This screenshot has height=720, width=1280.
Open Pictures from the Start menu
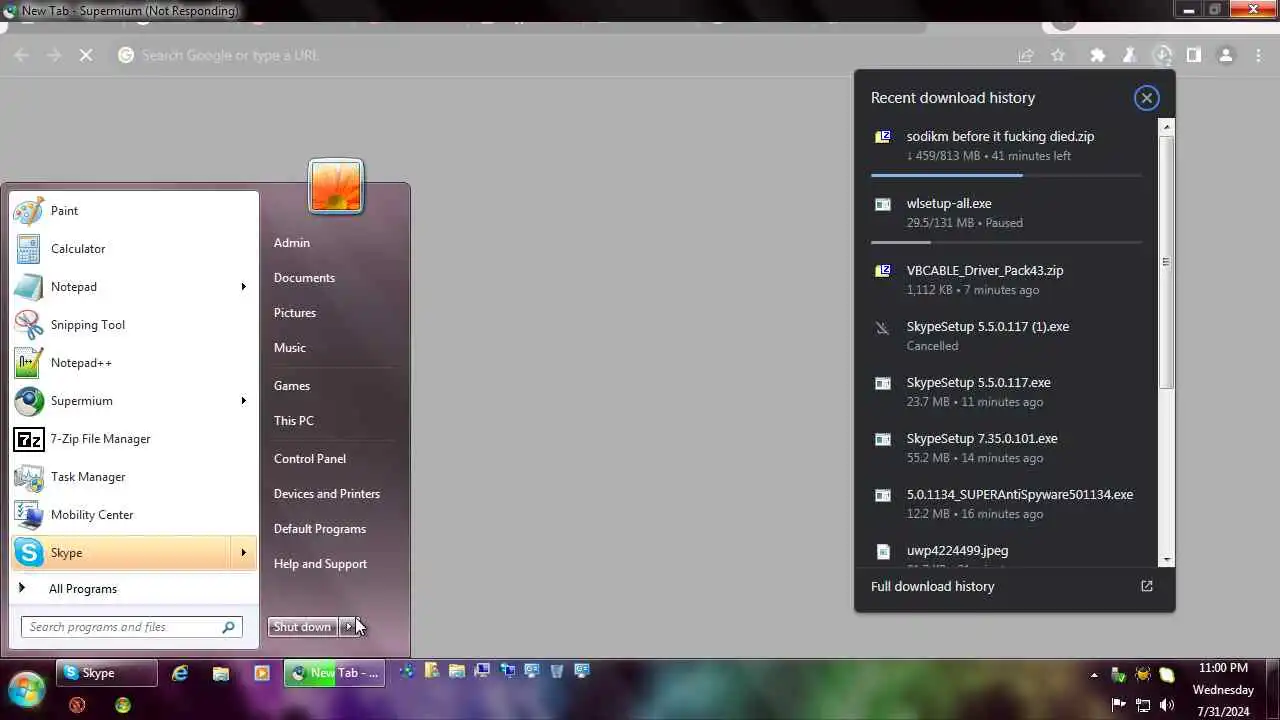click(x=295, y=313)
